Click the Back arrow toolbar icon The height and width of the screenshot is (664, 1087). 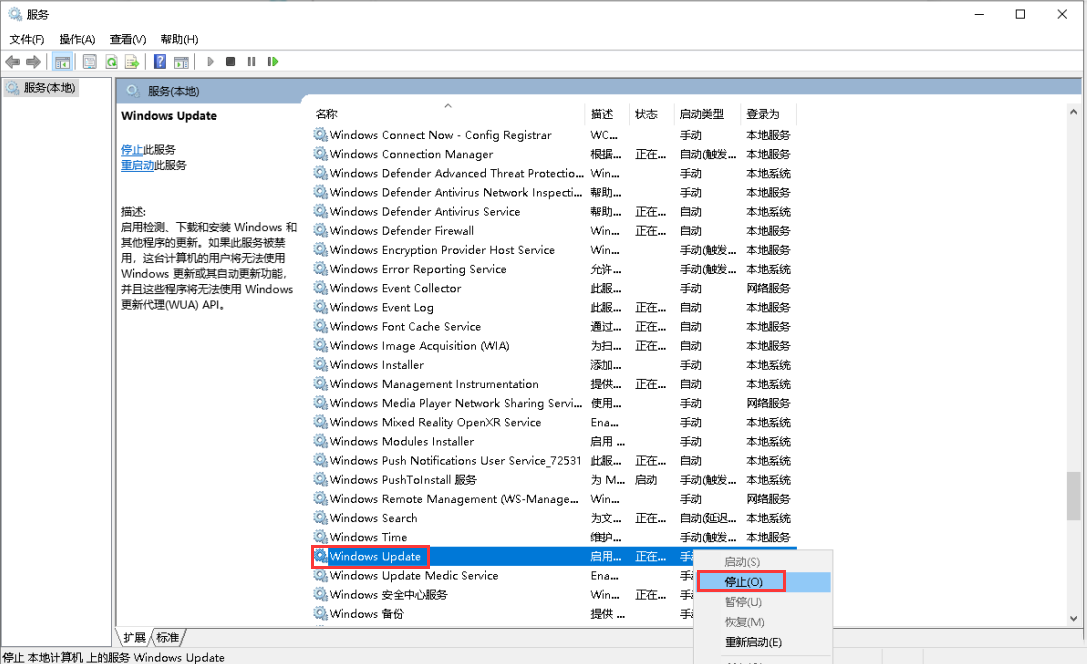click(x=12, y=62)
